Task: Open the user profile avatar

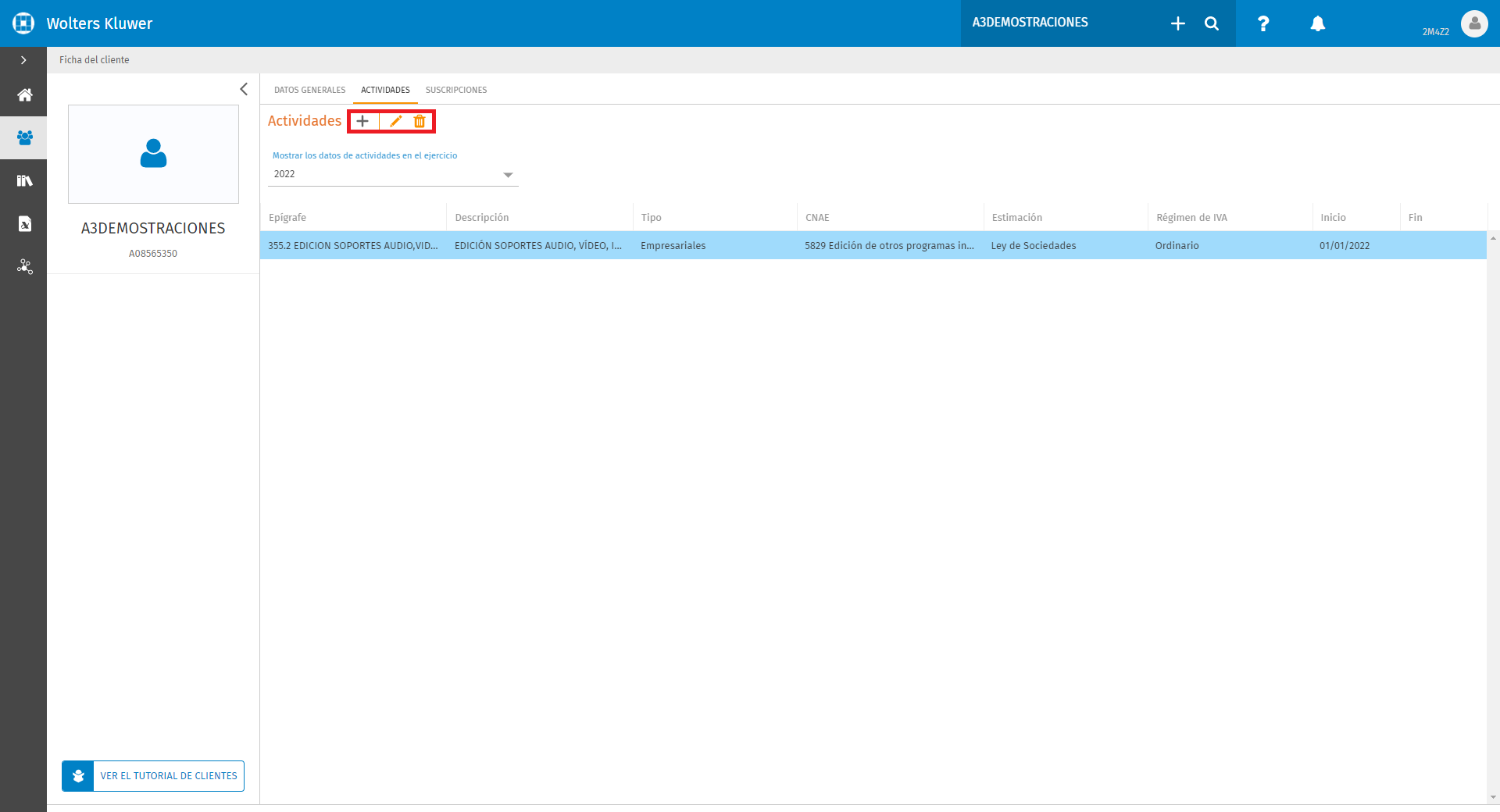Action: [1474, 23]
